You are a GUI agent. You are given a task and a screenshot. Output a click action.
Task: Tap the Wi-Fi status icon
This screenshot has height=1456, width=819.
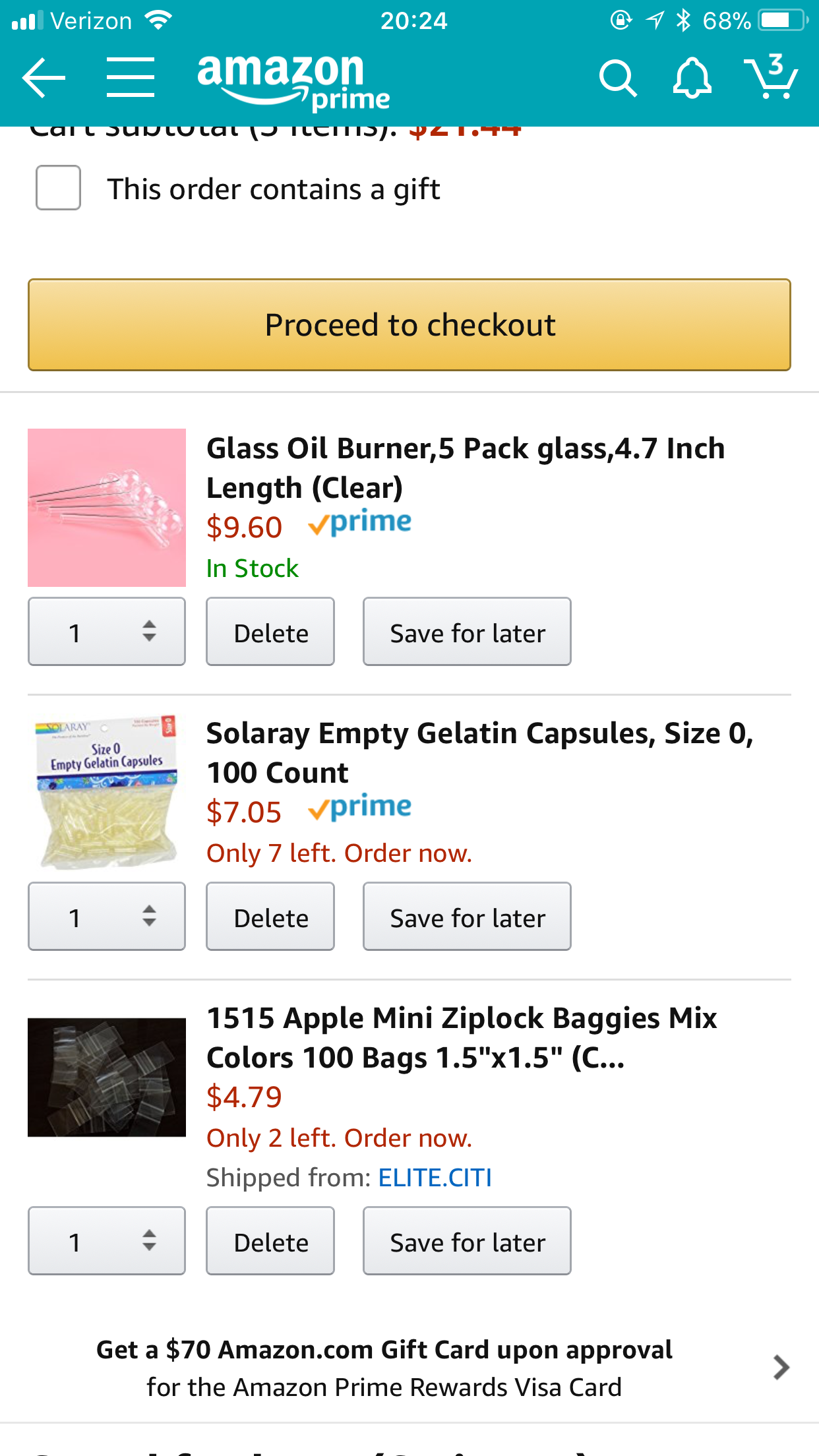[x=158, y=20]
